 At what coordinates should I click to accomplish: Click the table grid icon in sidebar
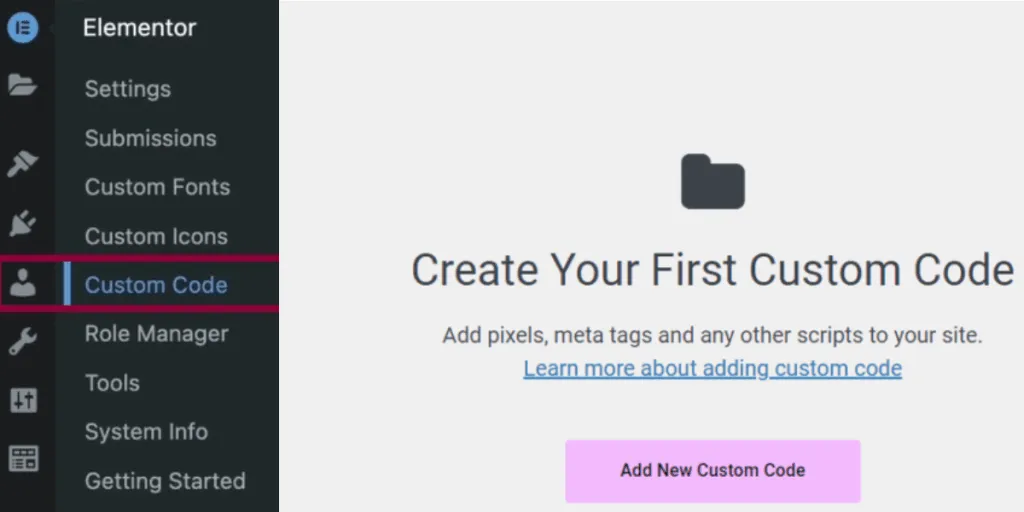click(x=22, y=459)
